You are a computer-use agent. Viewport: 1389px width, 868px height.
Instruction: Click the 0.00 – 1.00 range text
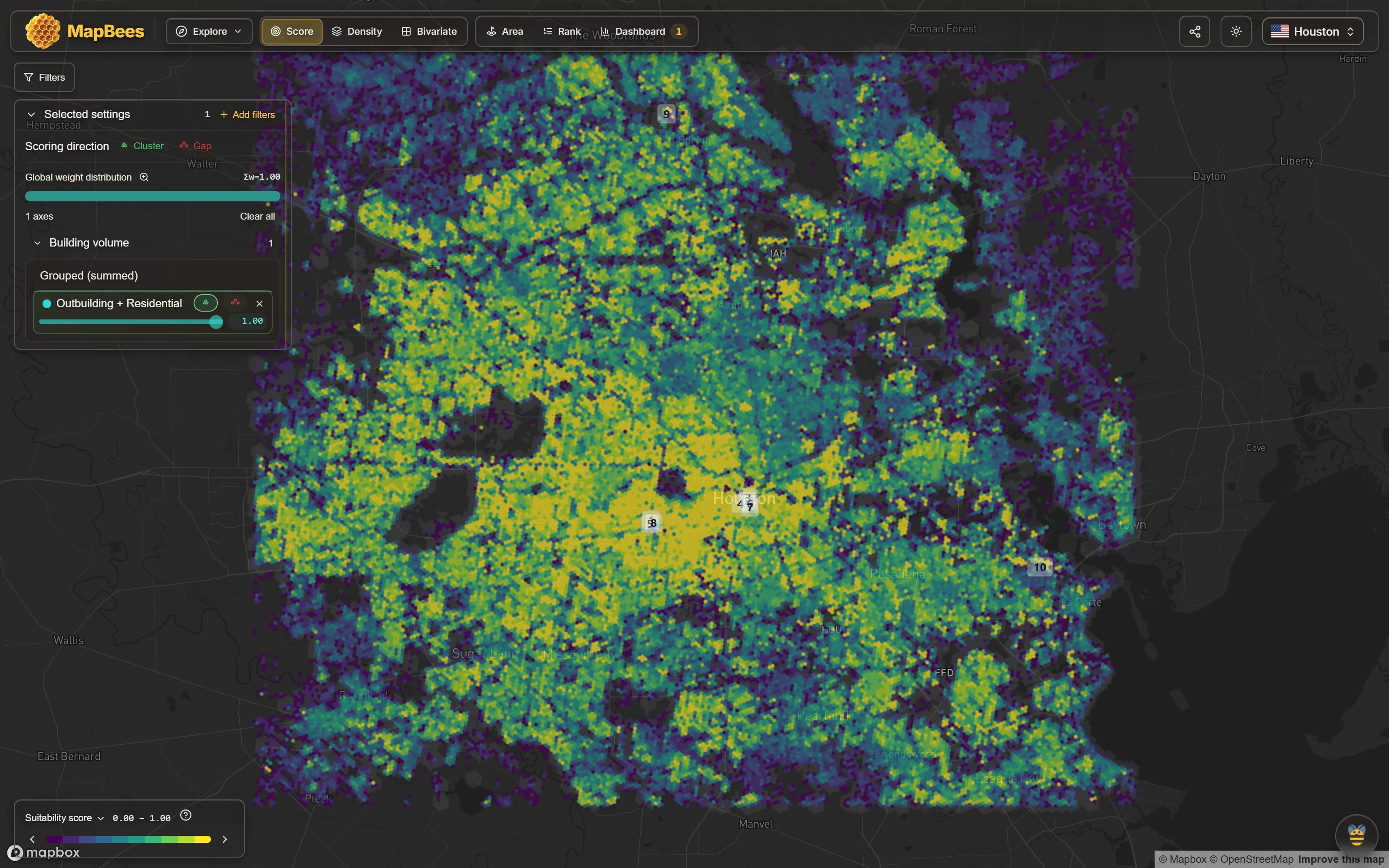[x=141, y=818]
